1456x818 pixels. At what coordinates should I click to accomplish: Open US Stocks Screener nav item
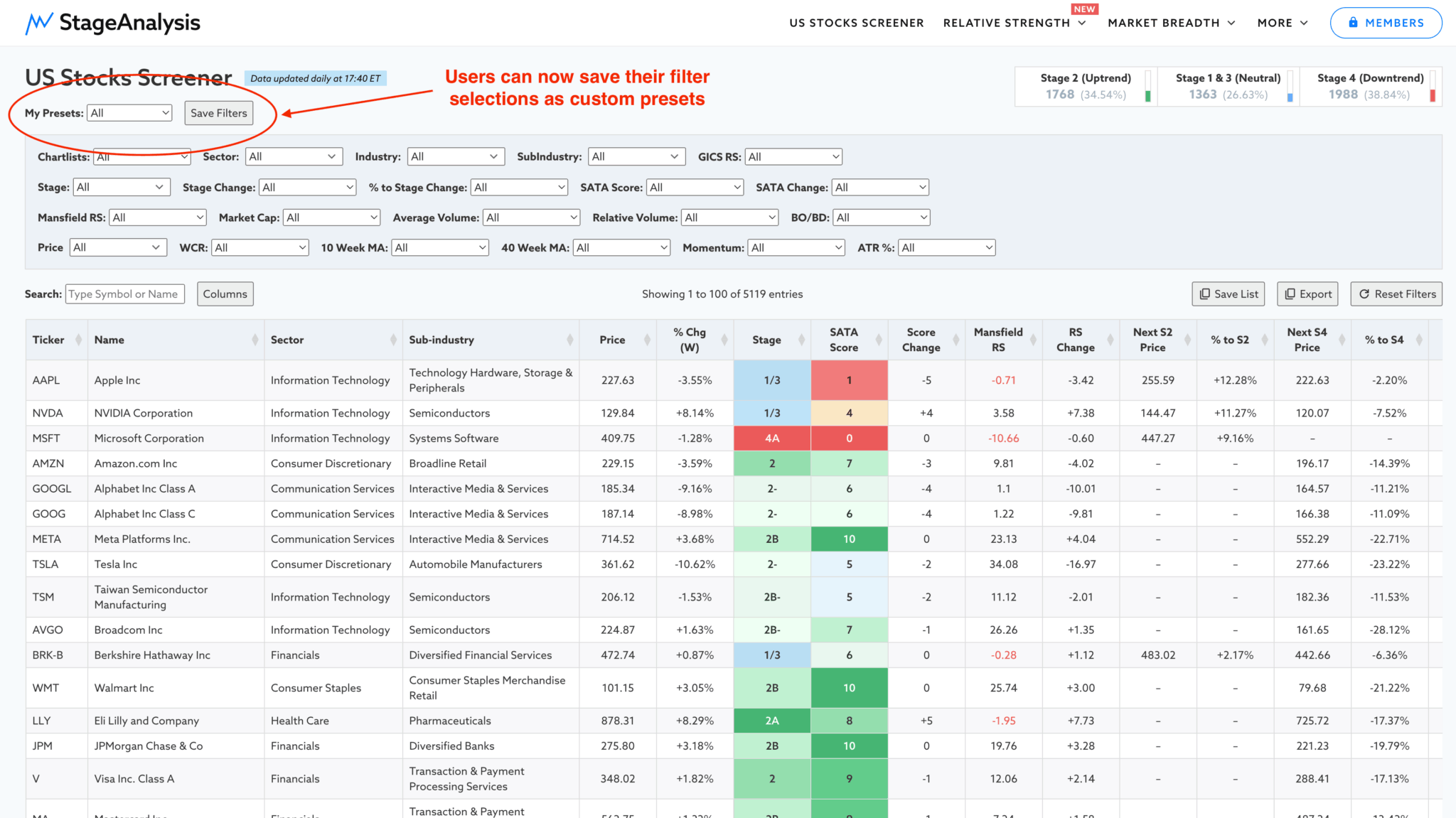pos(857,23)
